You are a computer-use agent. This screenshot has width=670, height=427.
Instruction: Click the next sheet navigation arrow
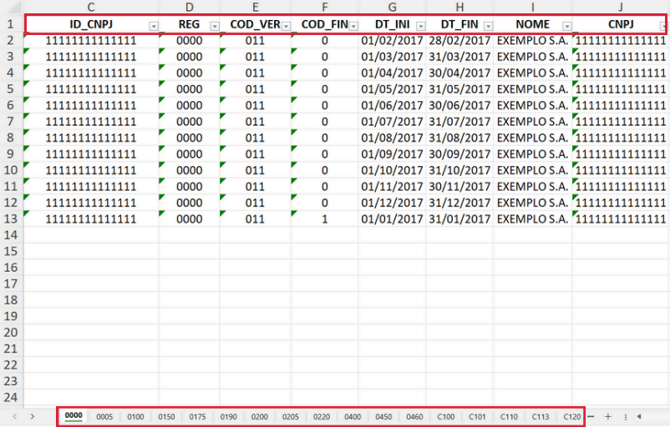click(x=33, y=415)
